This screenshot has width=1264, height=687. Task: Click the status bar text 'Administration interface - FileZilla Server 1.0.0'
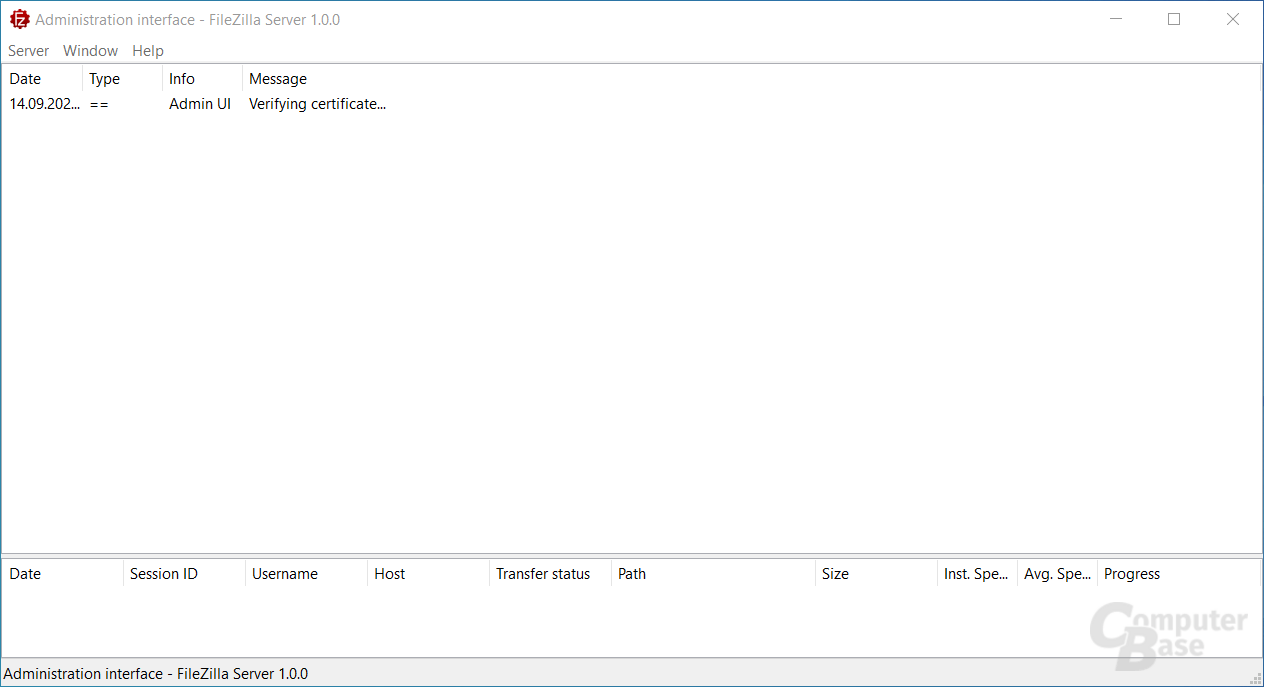coord(156,674)
